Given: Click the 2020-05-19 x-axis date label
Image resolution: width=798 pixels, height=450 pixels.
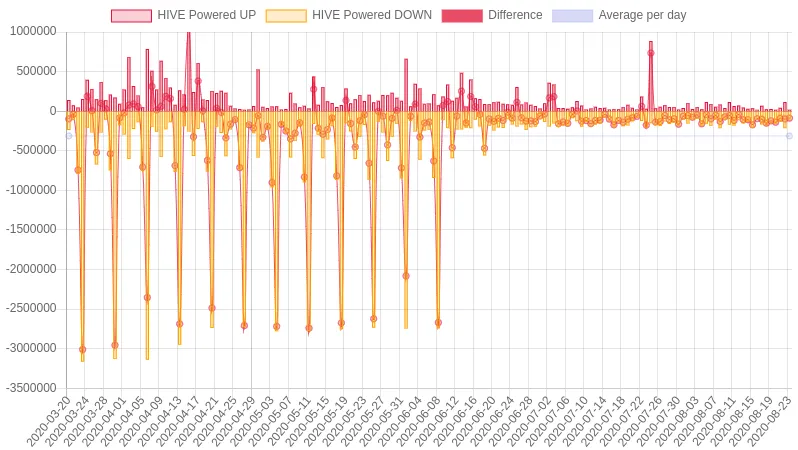Looking at the screenshot, I should click(325, 420).
